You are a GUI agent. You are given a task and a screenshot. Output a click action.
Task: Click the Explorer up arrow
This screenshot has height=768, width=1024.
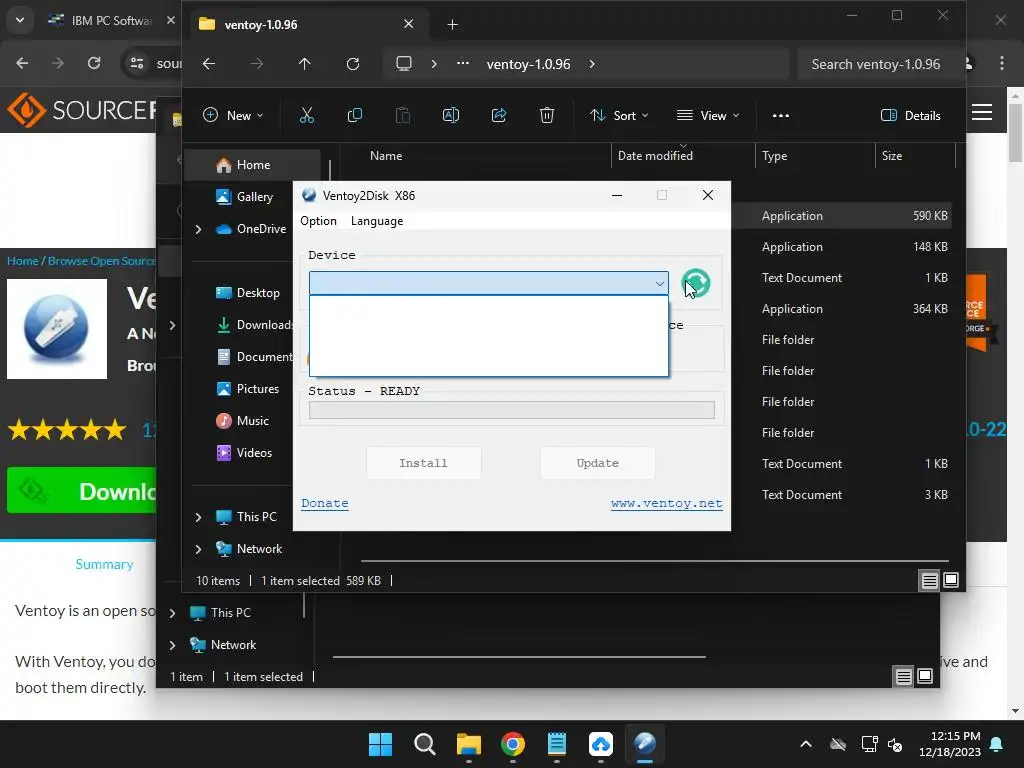pyautogui.click(x=304, y=64)
